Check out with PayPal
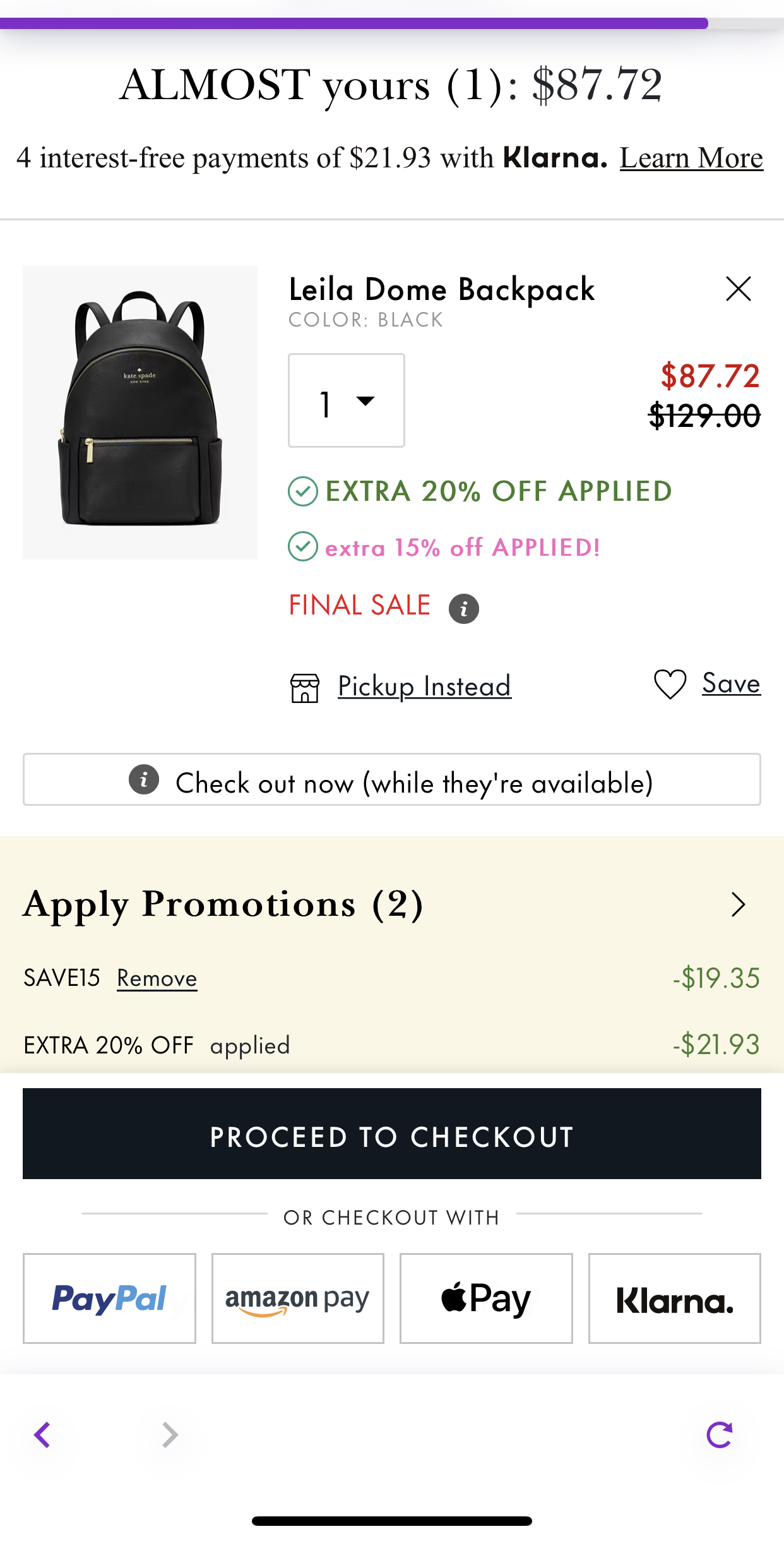This screenshot has width=784, height=1541. click(109, 1298)
